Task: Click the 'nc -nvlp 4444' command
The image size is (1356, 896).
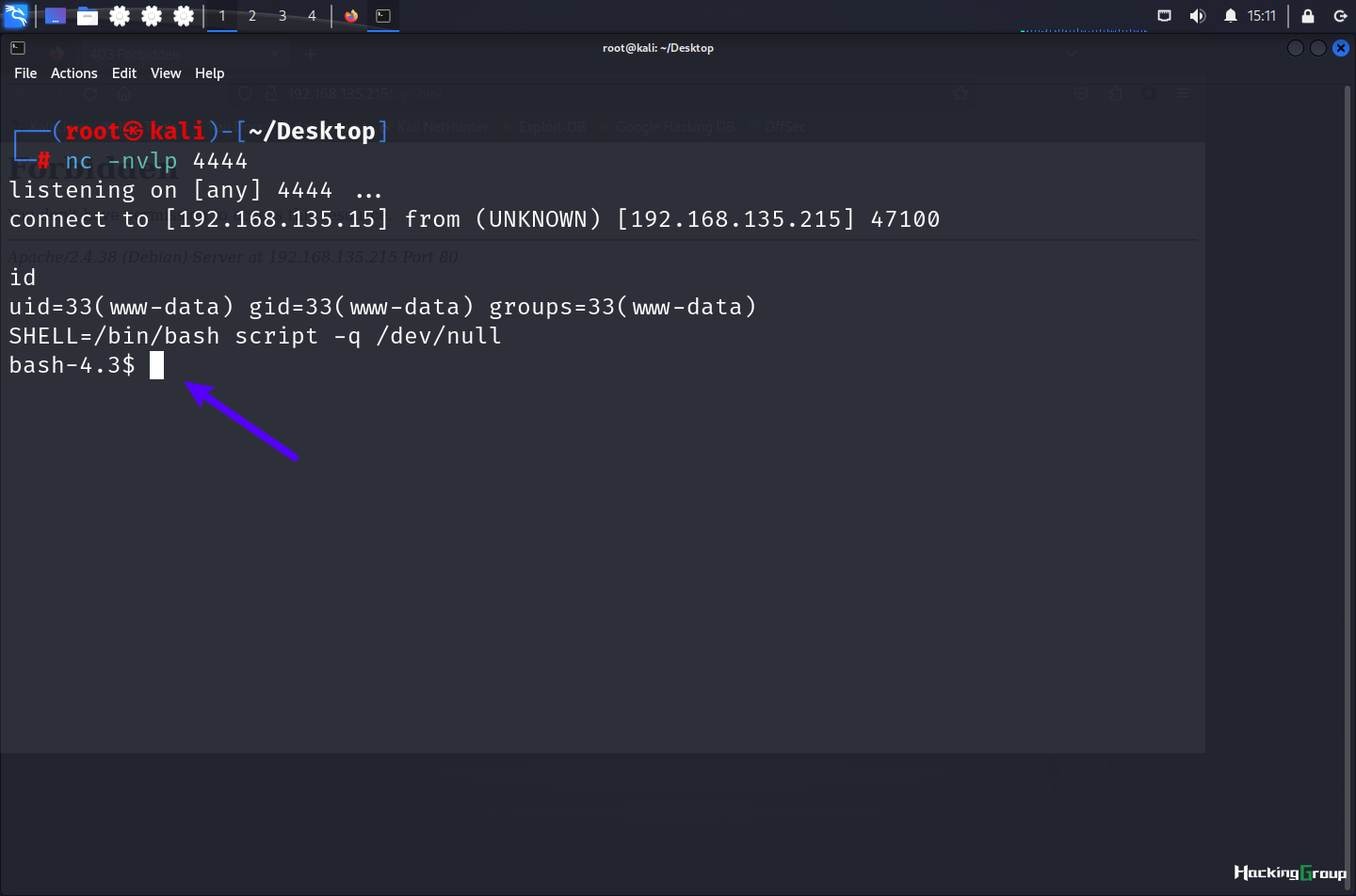Action: (x=156, y=161)
